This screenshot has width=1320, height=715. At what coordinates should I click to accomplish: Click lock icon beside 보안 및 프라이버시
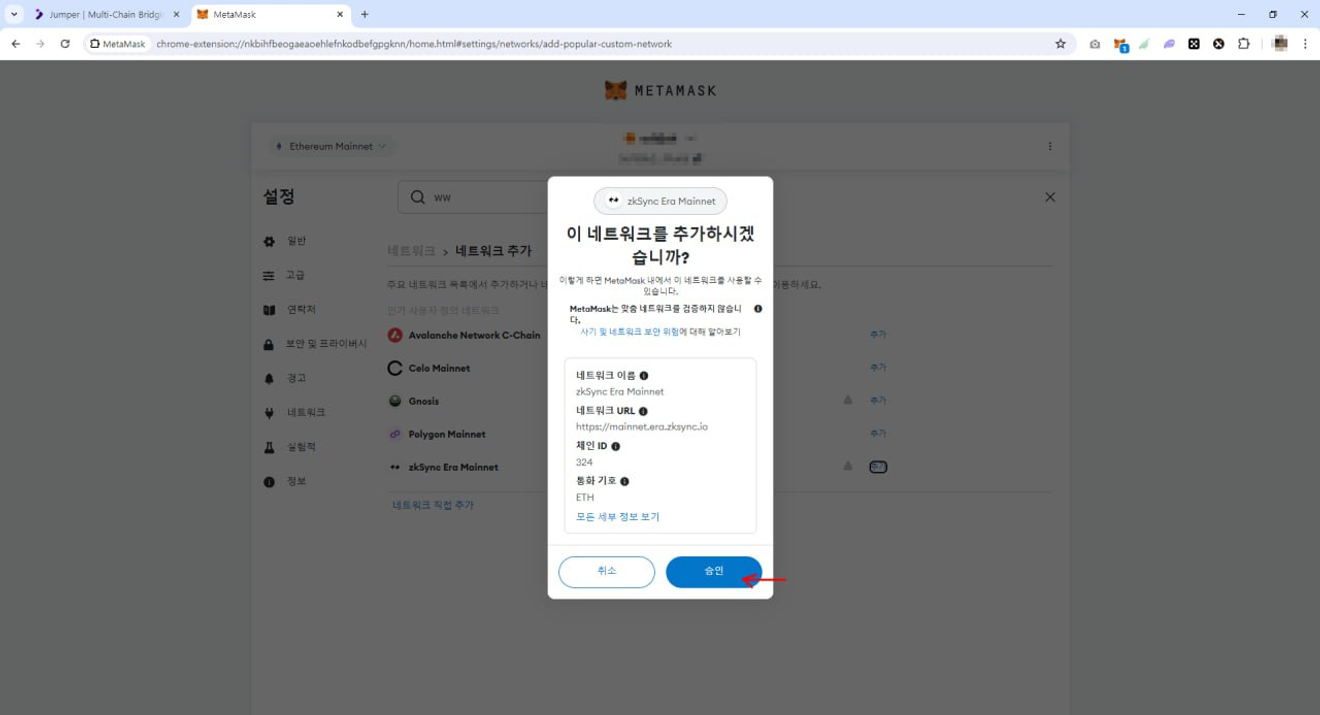(x=269, y=344)
